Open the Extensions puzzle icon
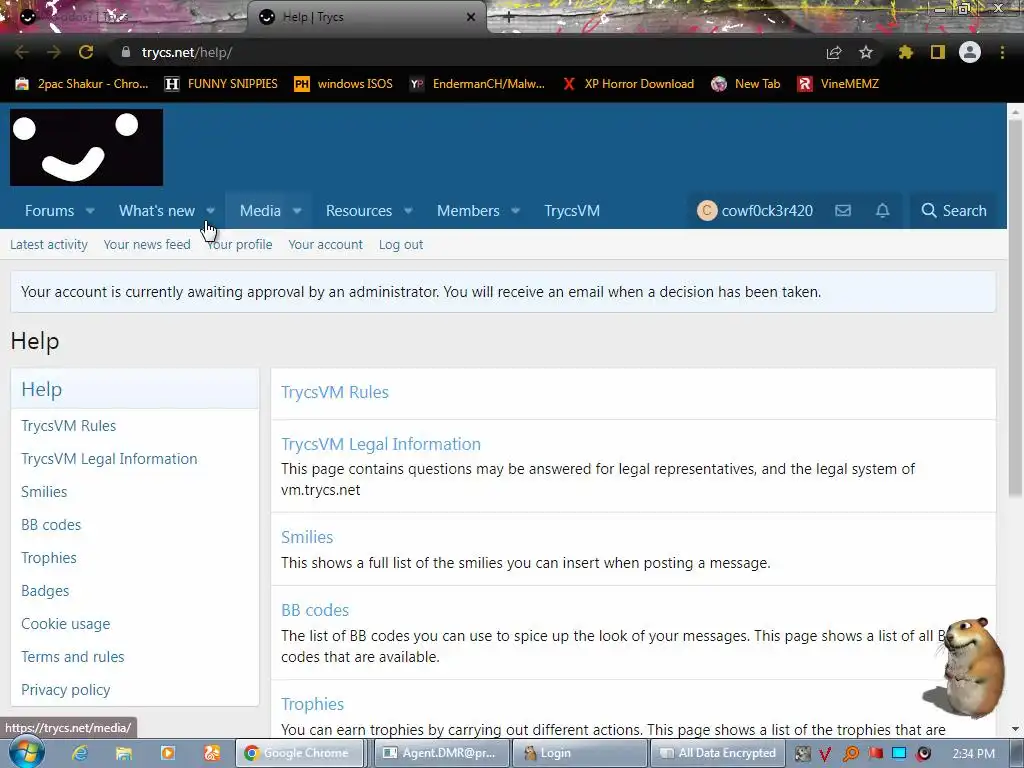This screenshot has width=1024, height=768. click(906, 52)
